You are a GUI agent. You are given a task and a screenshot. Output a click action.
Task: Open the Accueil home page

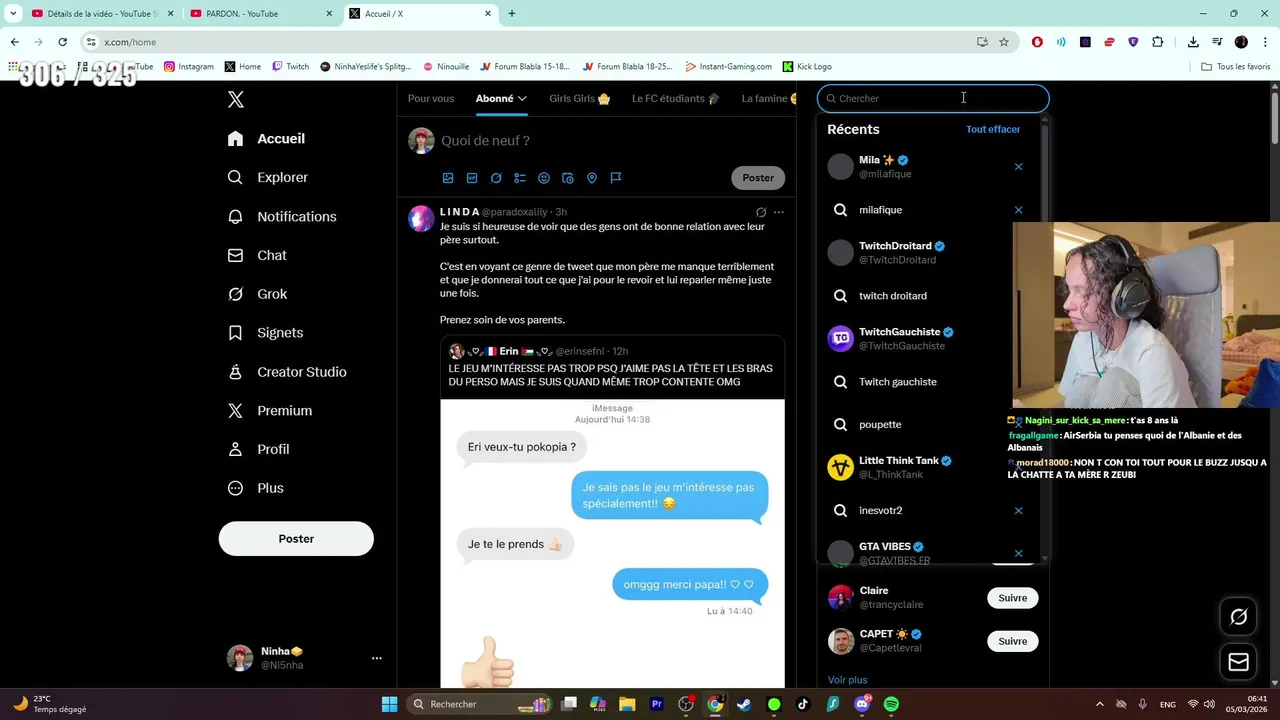coord(266,139)
